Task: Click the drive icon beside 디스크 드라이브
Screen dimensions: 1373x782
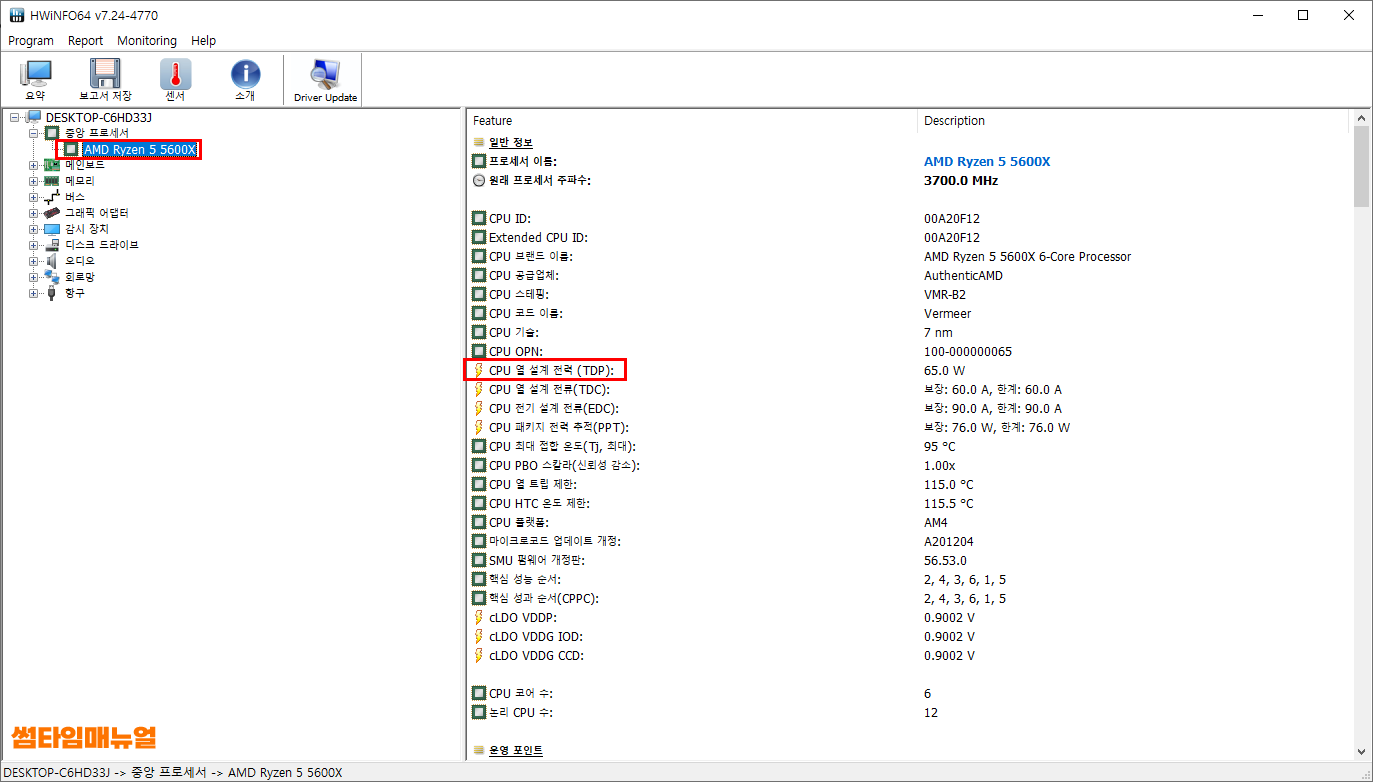Action: [x=51, y=245]
